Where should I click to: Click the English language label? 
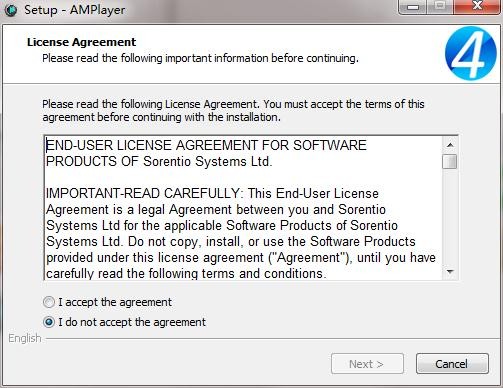pyautogui.click(x=25, y=338)
